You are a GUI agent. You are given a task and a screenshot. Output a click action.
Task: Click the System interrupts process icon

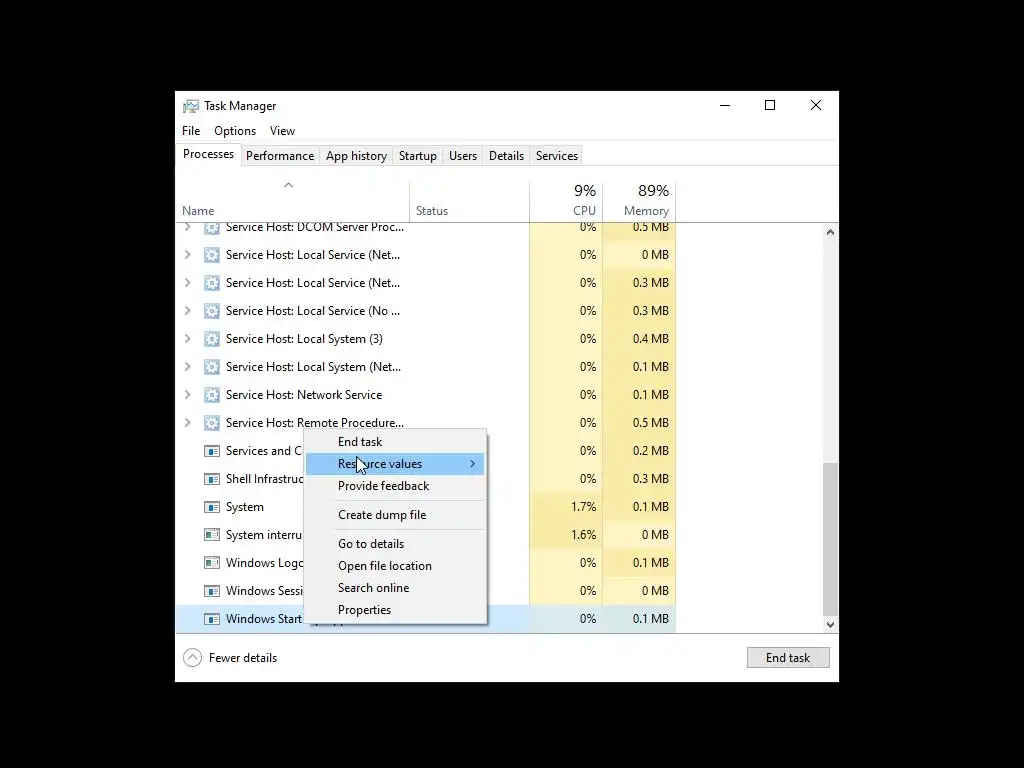click(212, 536)
